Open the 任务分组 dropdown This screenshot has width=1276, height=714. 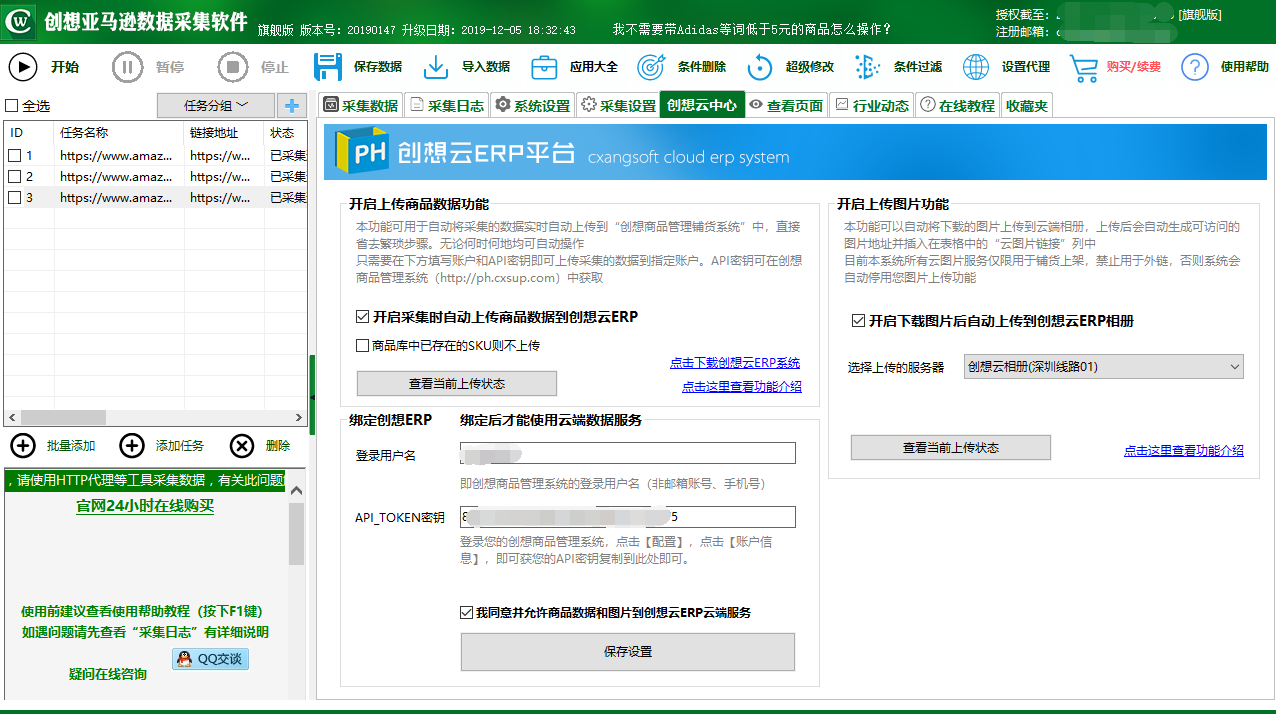216,105
